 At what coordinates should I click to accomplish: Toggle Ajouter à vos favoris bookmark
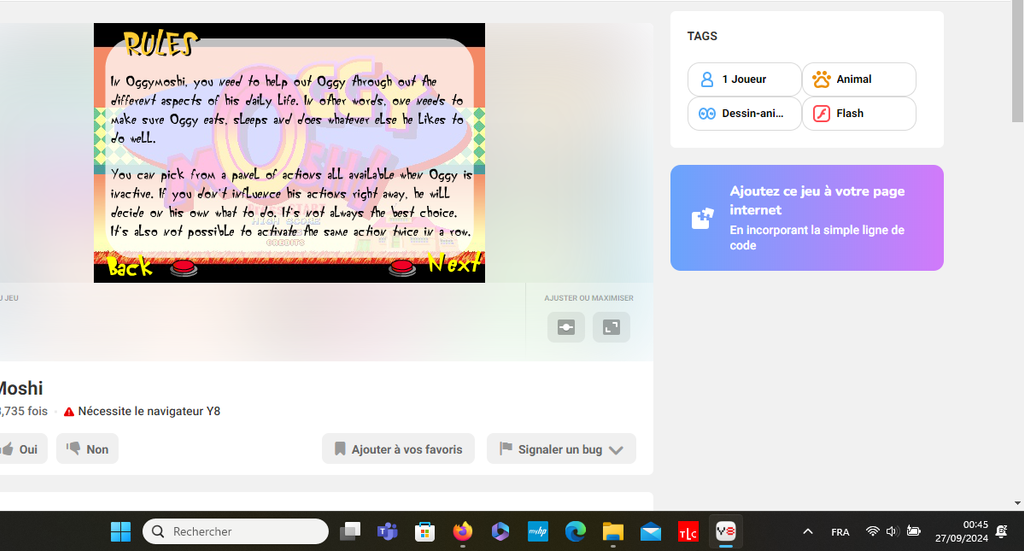click(x=398, y=449)
